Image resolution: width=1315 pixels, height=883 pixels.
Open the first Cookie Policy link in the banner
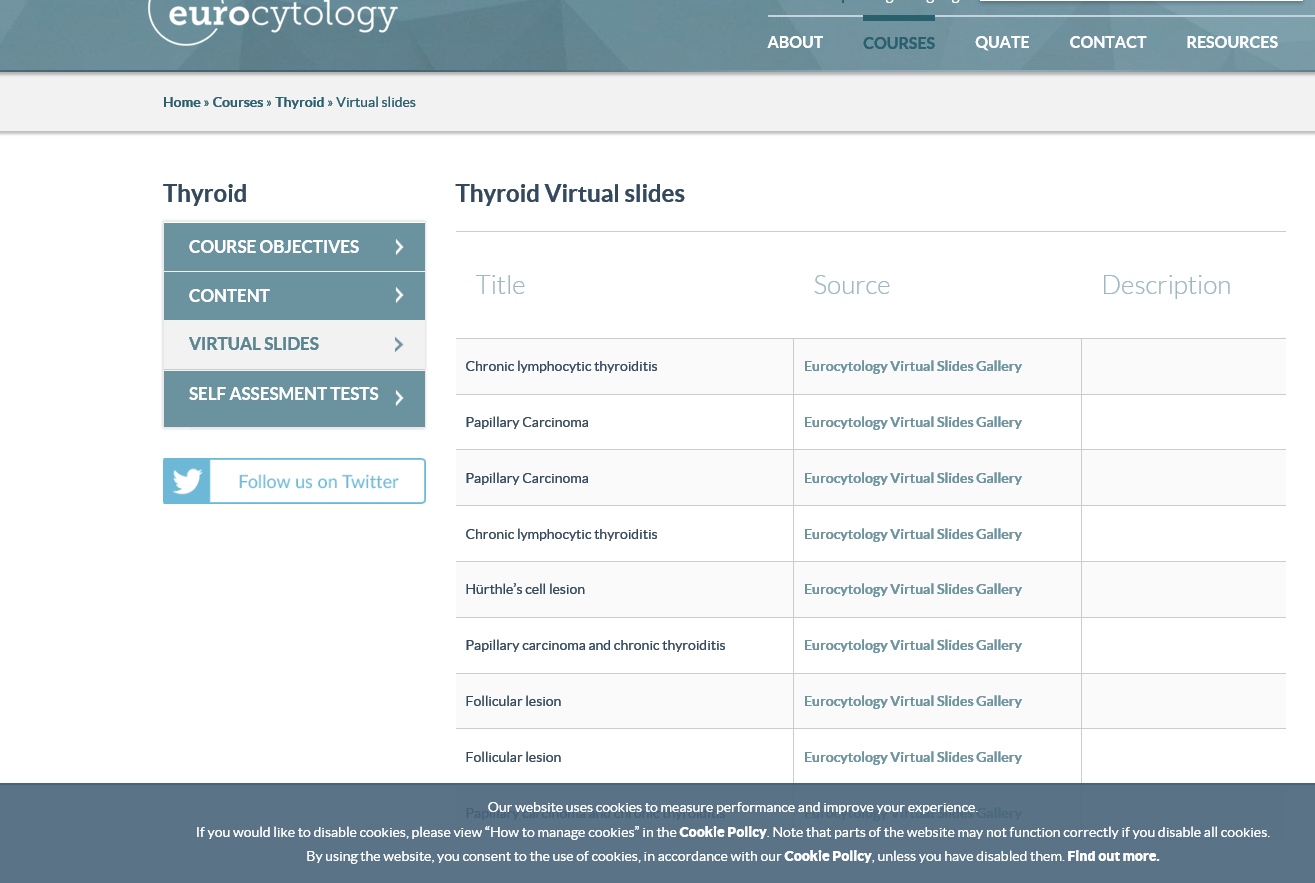tap(723, 832)
